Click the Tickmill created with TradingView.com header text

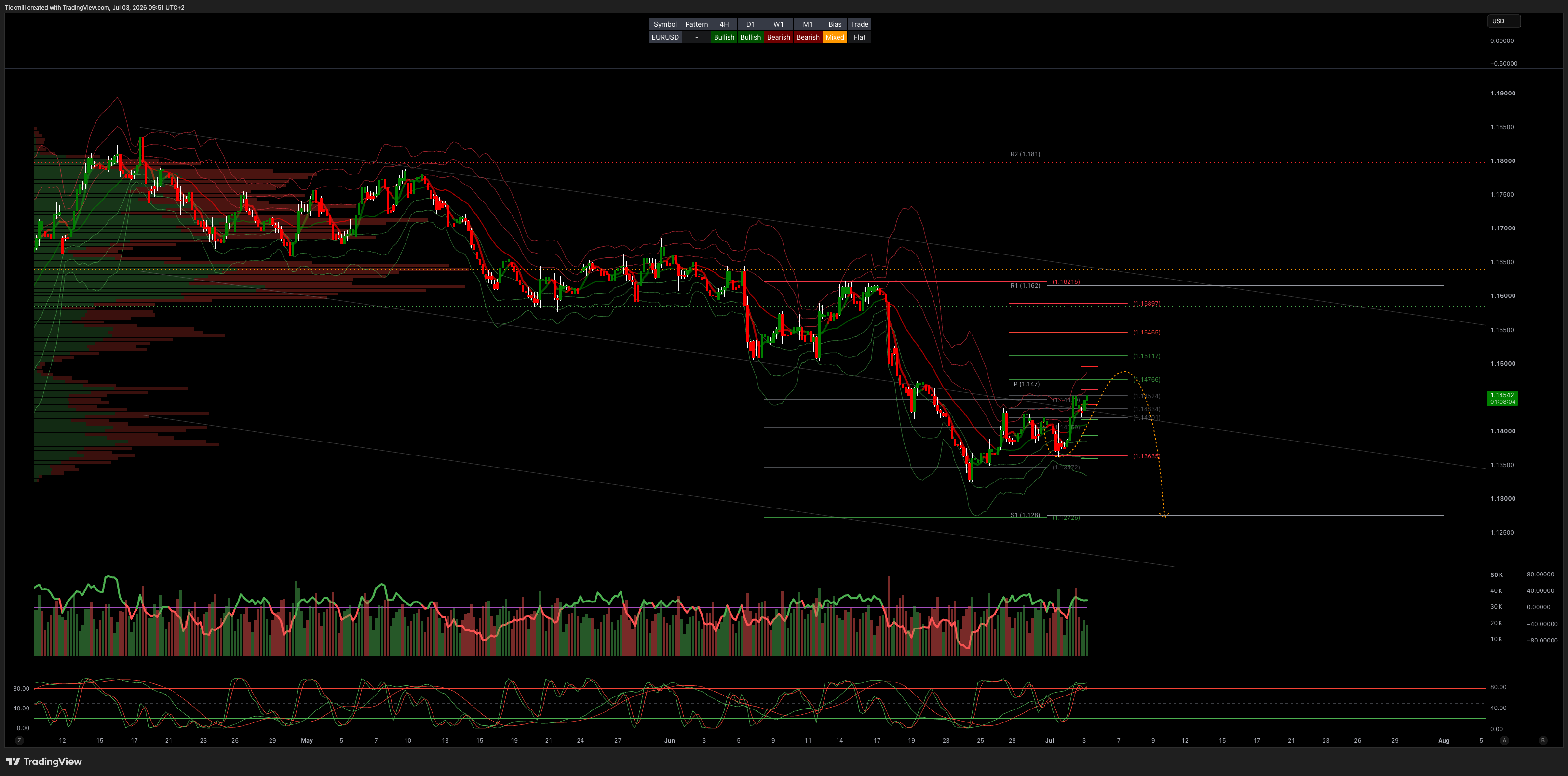95,7
